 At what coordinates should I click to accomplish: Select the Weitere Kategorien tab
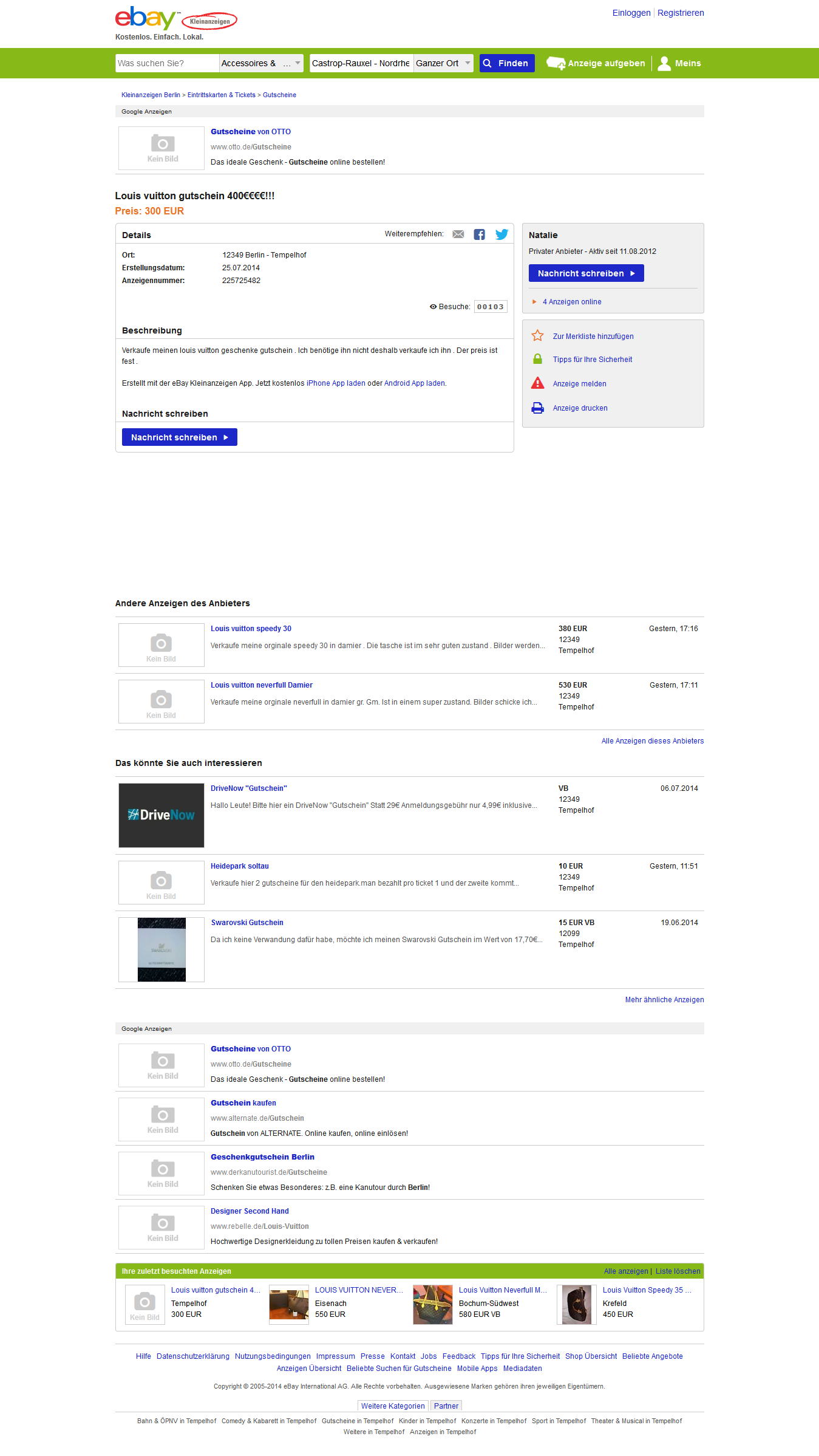[x=393, y=1406]
